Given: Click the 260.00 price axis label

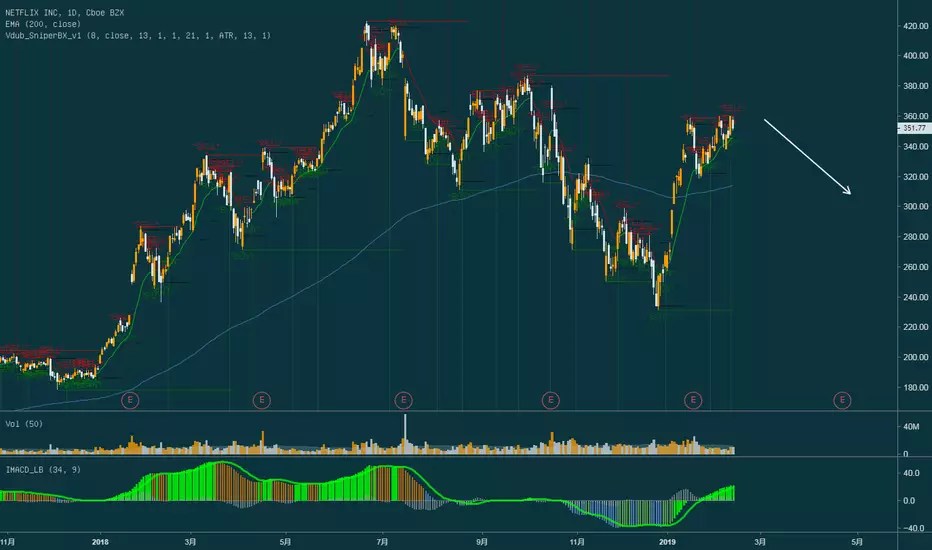Looking at the screenshot, I should pyautogui.click(x=915, y=268).
